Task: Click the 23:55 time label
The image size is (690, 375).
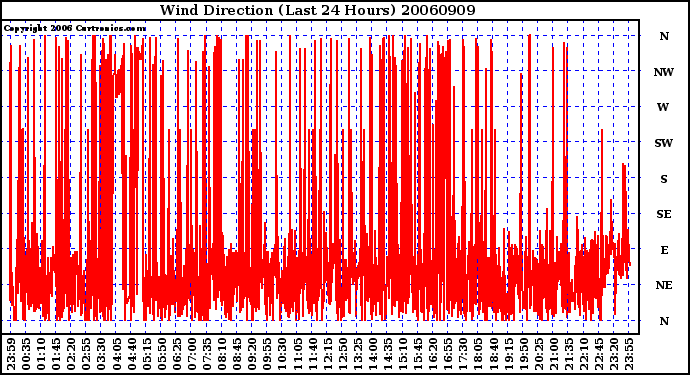Action: click(x=629, y=354)
